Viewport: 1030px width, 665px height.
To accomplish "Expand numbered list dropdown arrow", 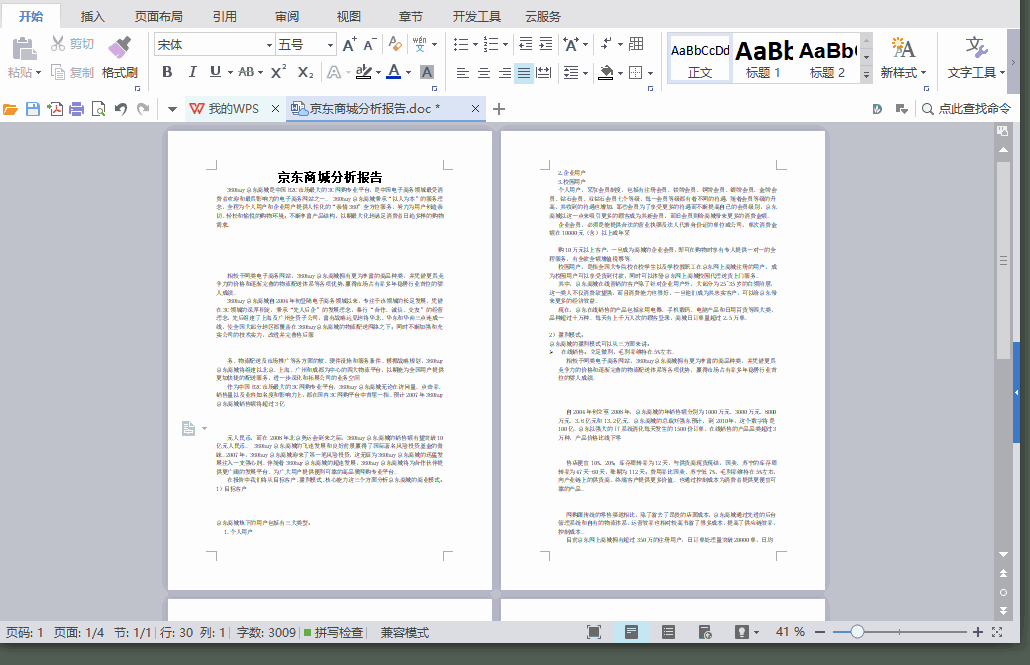I will (505, 45).
